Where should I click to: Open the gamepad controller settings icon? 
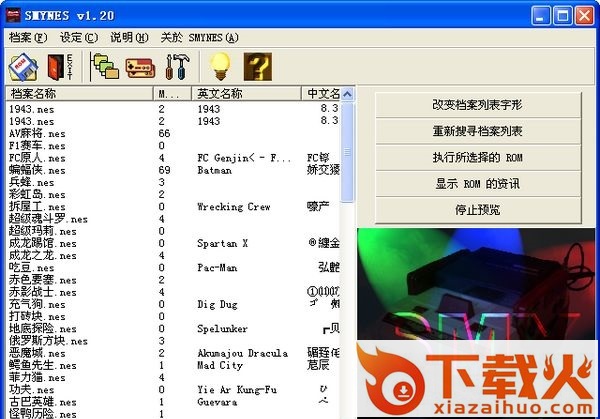140,68
